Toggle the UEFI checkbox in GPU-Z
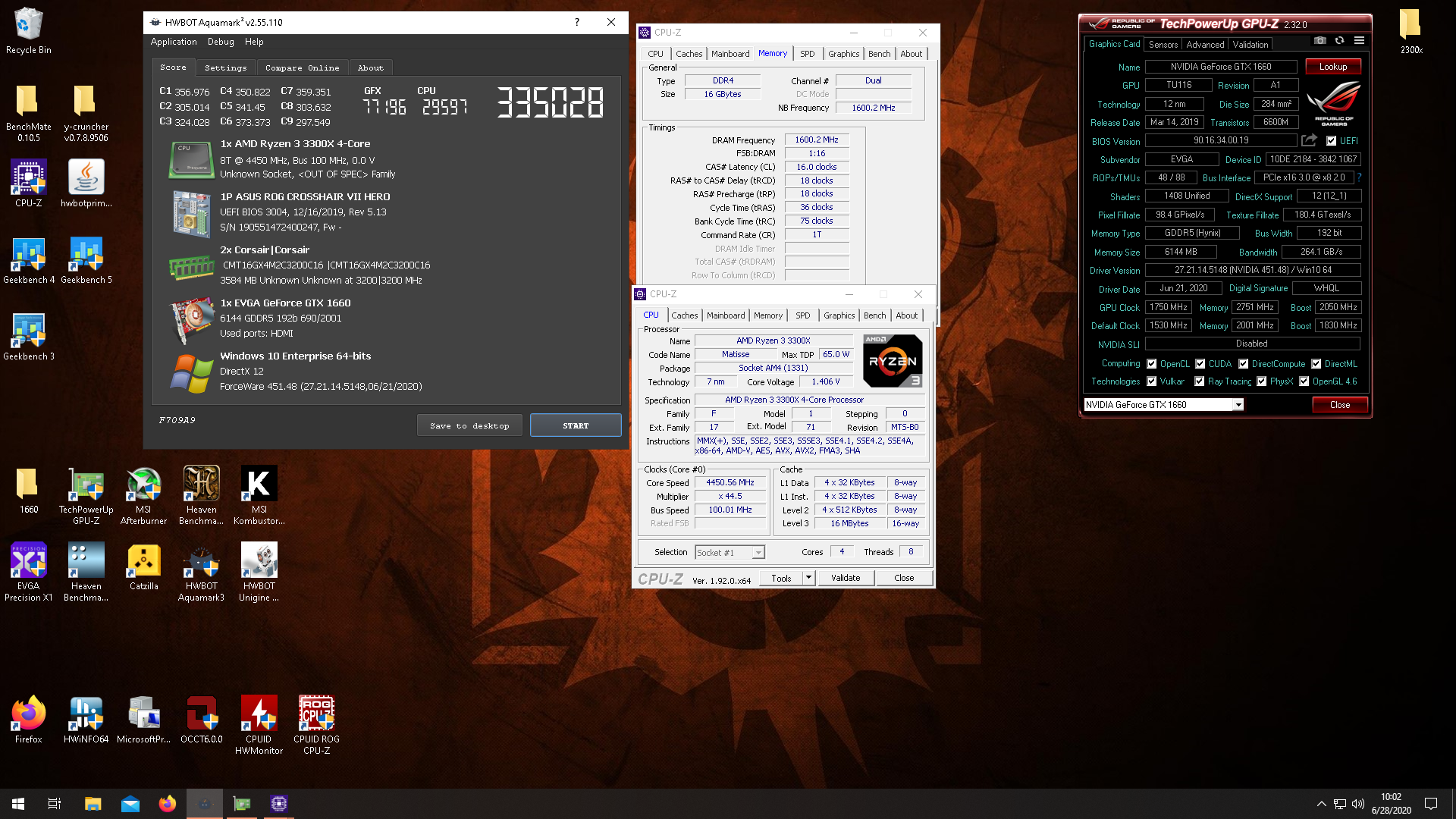 (x=1331, y=141)
